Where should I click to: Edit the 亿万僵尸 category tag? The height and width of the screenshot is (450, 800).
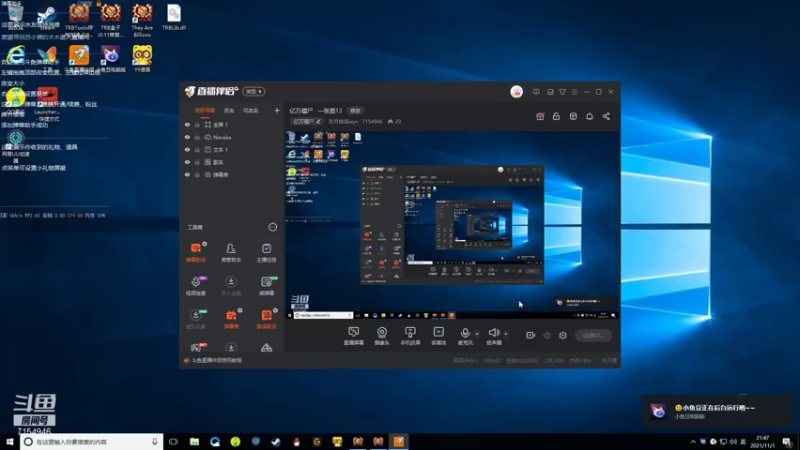click(x=307, y=121)
